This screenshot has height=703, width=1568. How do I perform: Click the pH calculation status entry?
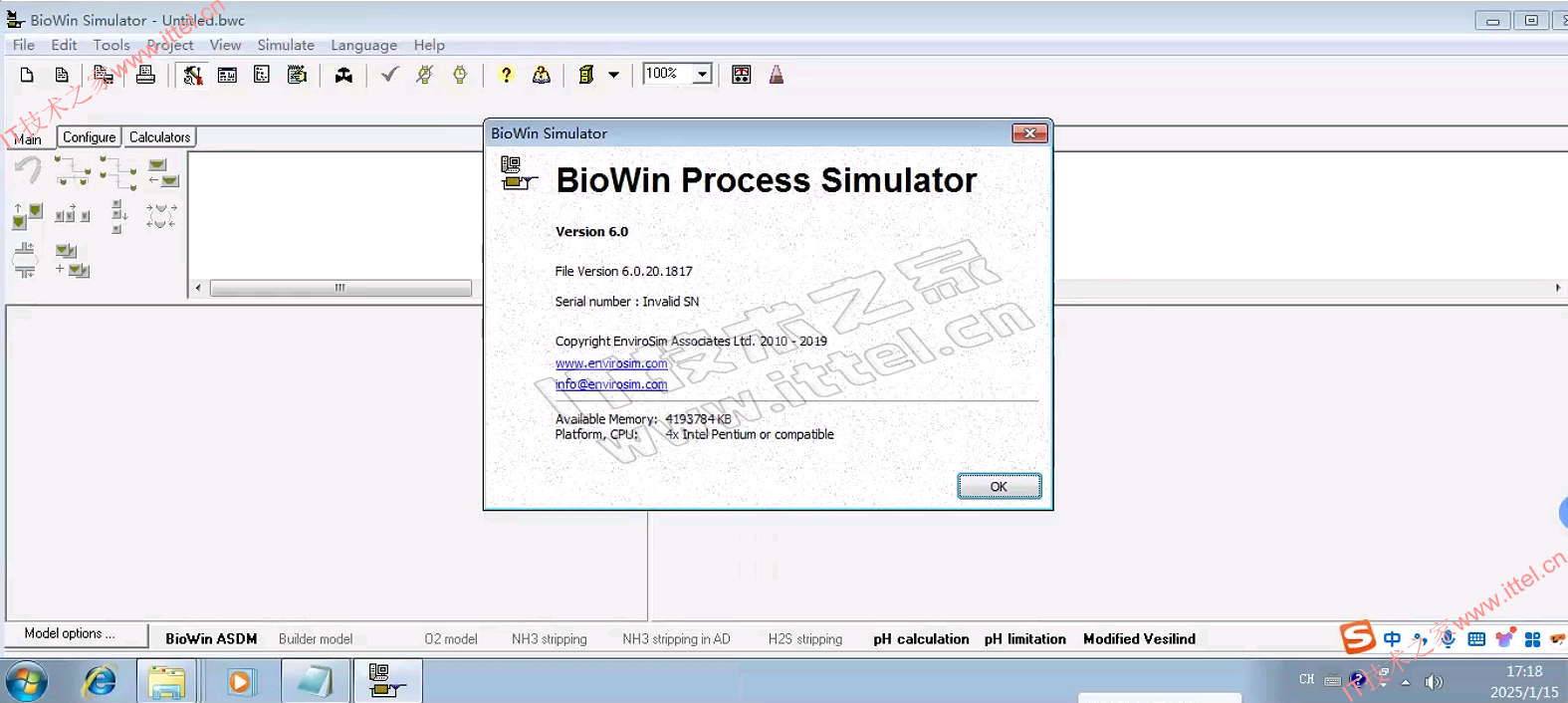[x=921, y=639]
